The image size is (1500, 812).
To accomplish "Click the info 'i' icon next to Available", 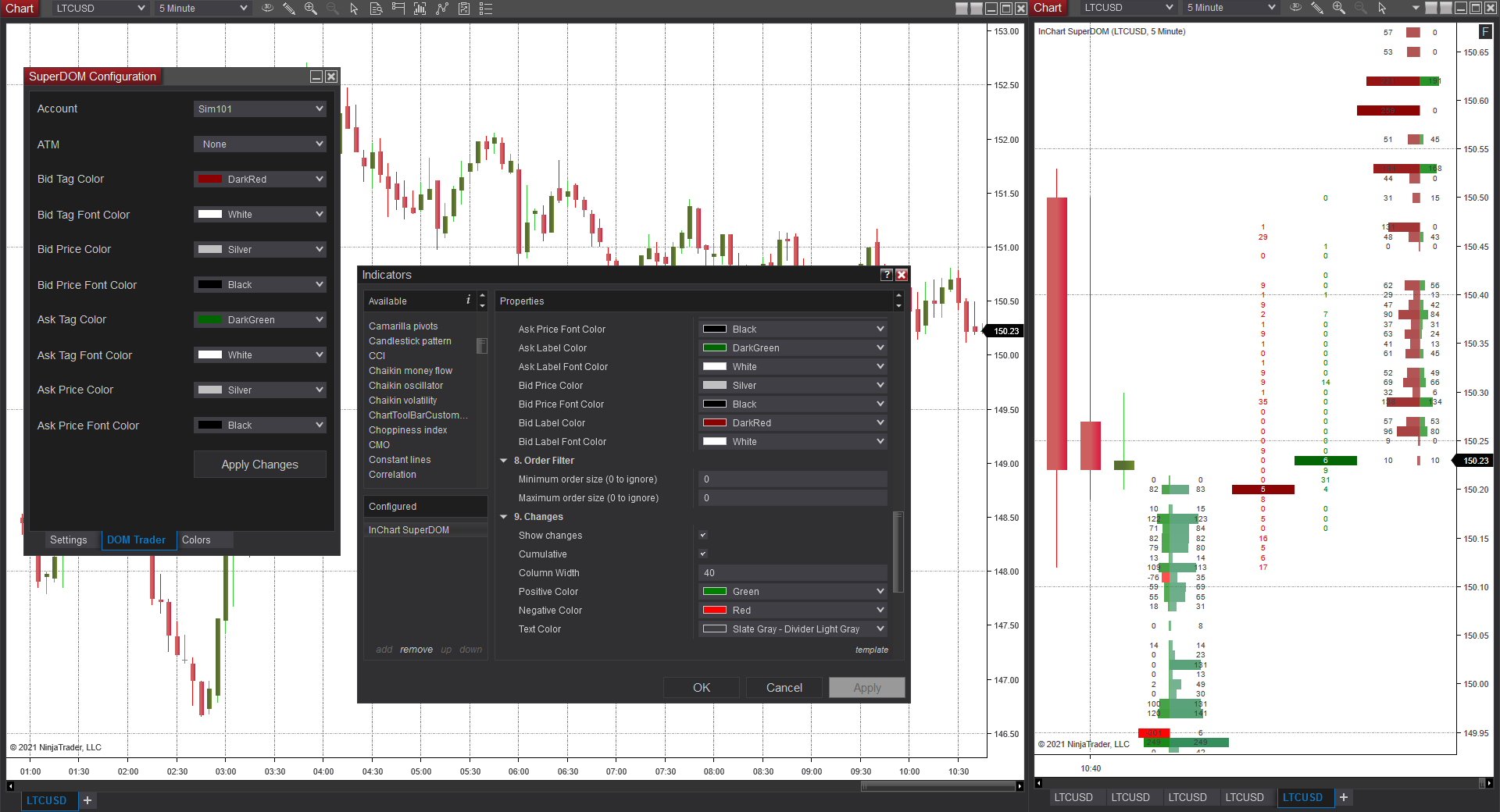I will (x=468, y=300).
